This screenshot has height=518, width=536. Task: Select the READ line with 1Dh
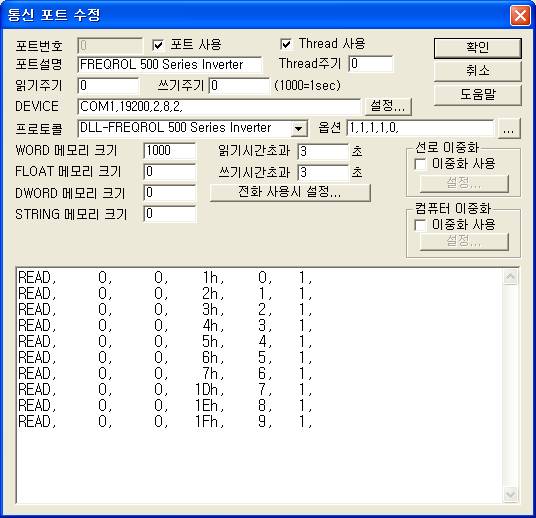[164, 389]
